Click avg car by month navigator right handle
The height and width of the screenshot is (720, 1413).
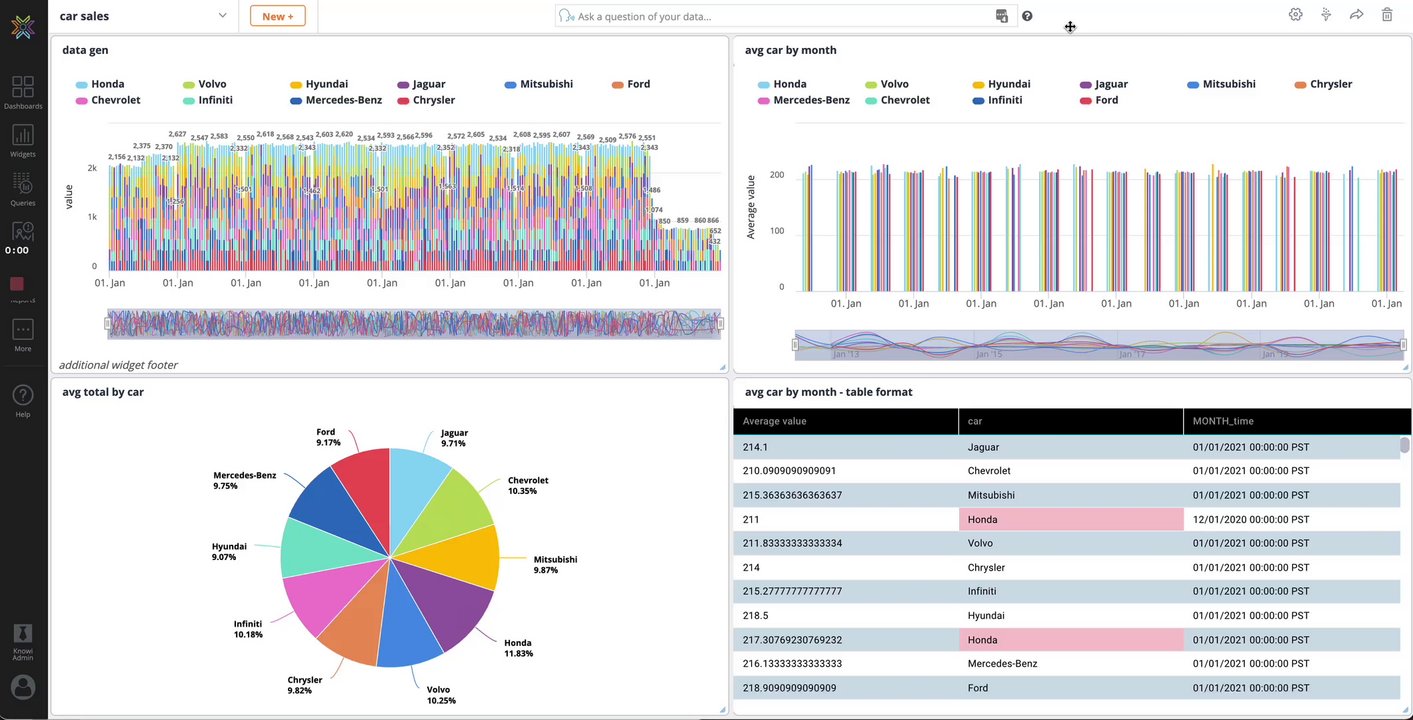(x=1403, y=345)
